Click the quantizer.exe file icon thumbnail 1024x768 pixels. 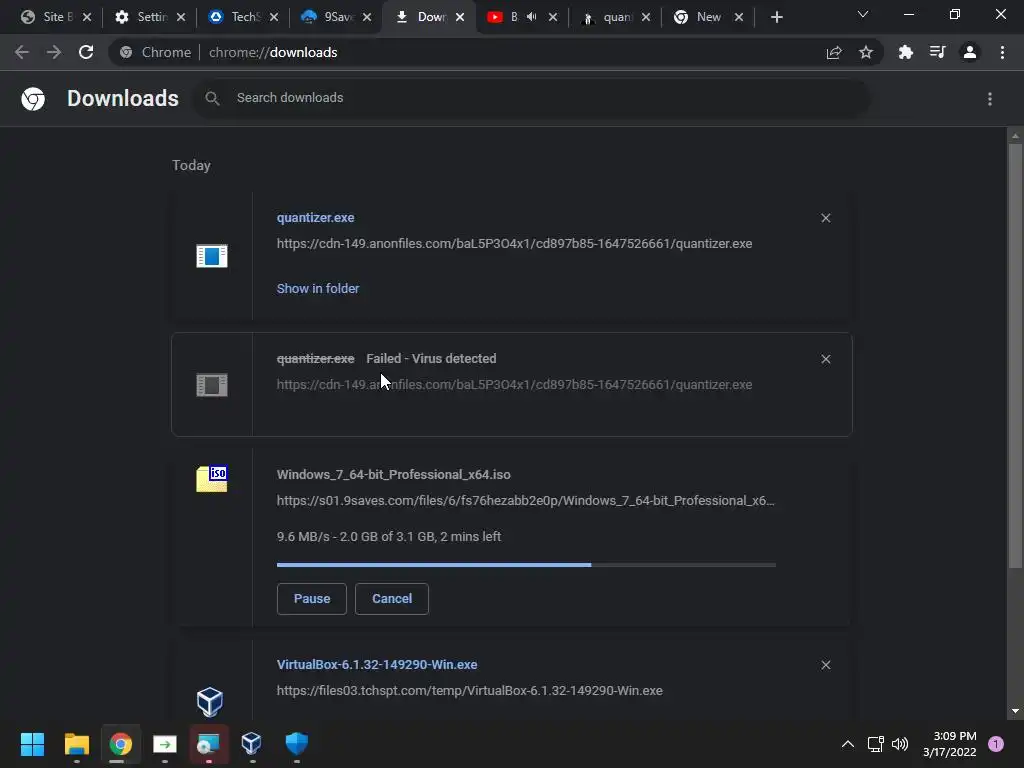coord(212,256)
